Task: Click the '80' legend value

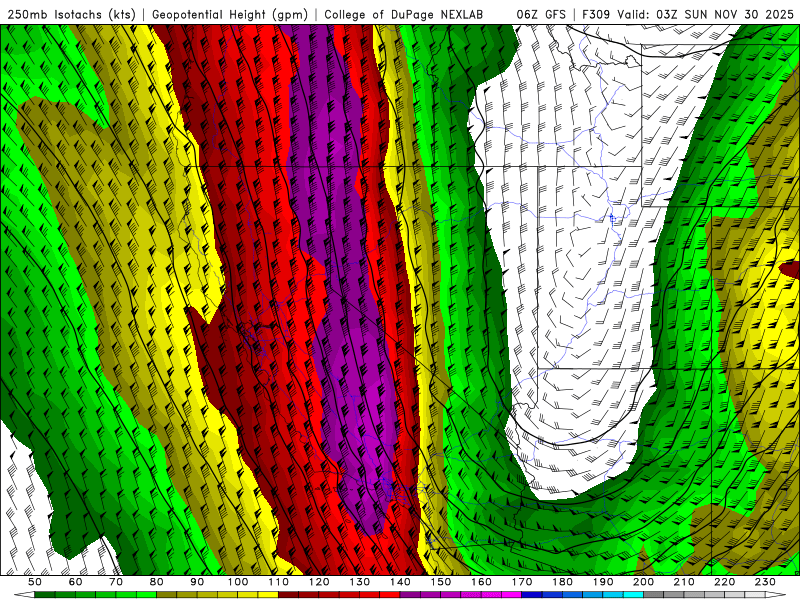Action: point(156,582)
